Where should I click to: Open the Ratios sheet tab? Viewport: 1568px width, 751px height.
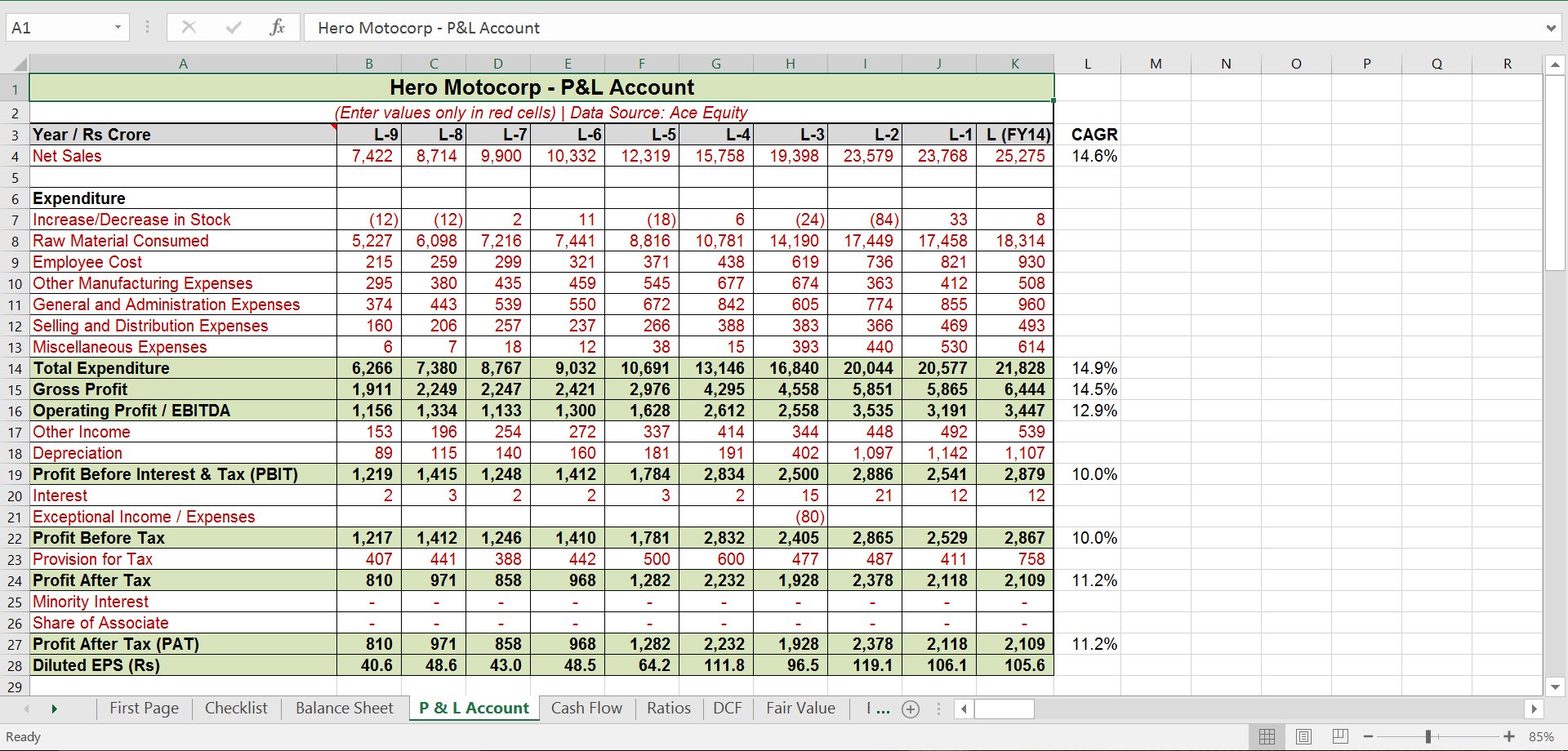669,709
